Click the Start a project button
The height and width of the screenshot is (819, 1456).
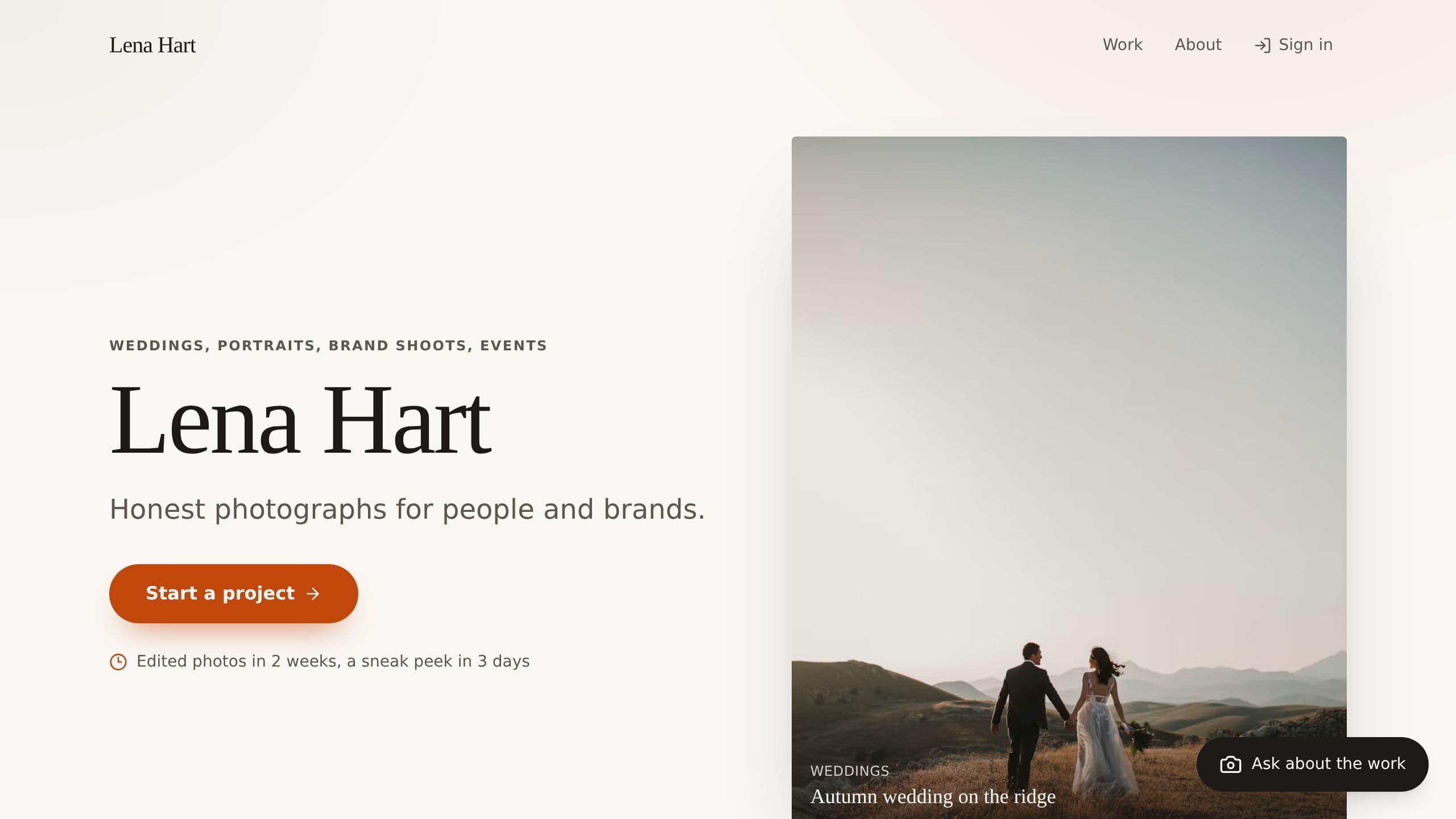tap(233, 593)
